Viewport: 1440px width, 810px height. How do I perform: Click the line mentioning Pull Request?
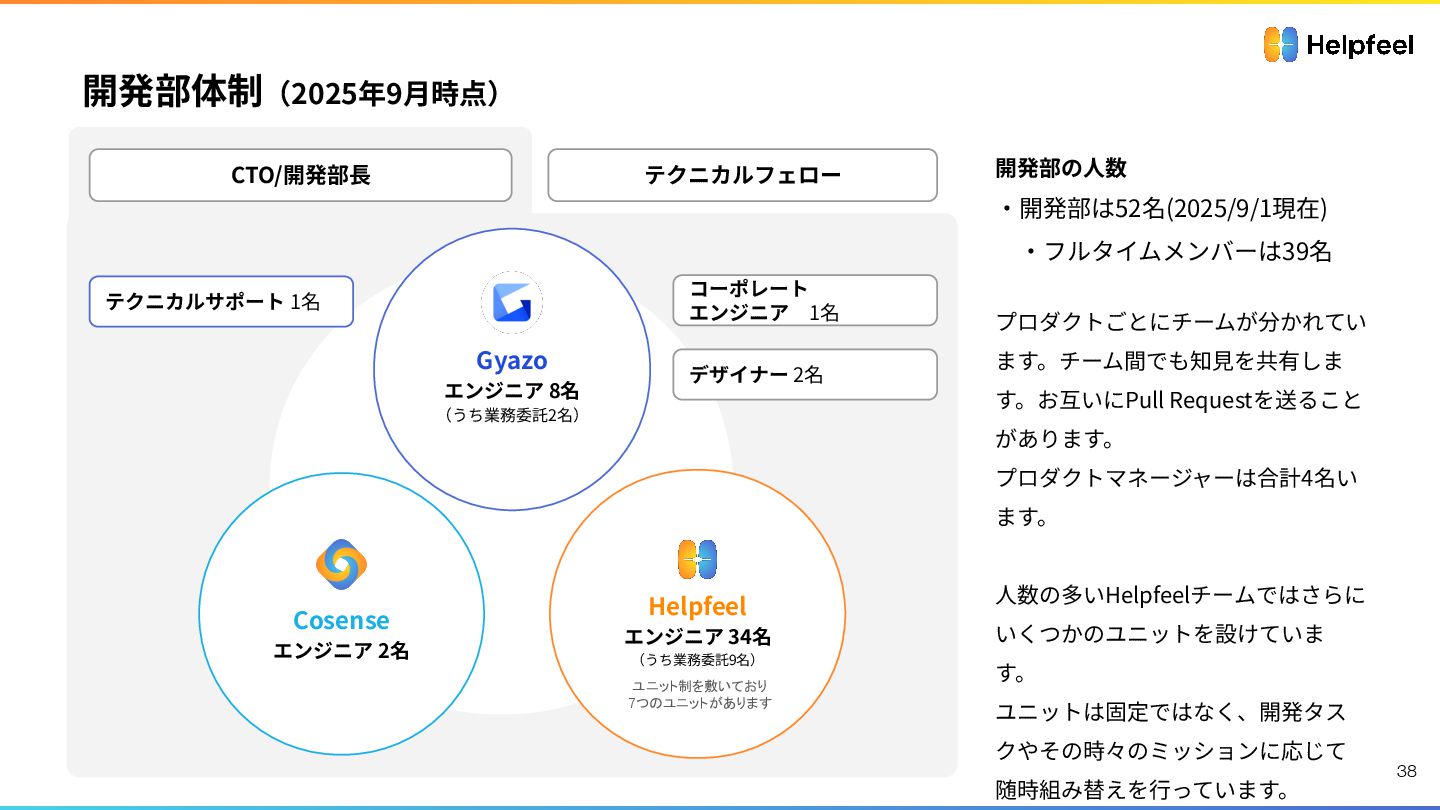click(1179, 401)
